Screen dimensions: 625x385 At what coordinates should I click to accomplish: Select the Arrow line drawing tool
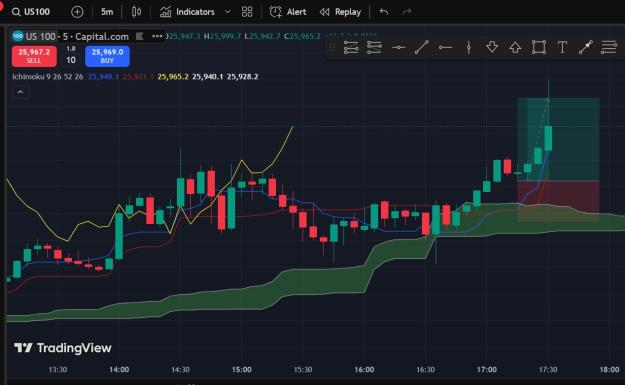click(586, 47)
